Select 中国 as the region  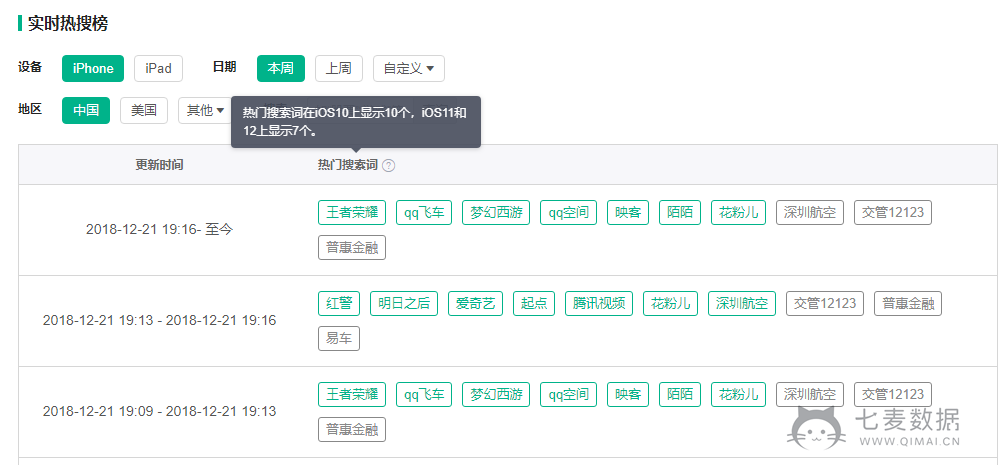(x=86, y=111)
